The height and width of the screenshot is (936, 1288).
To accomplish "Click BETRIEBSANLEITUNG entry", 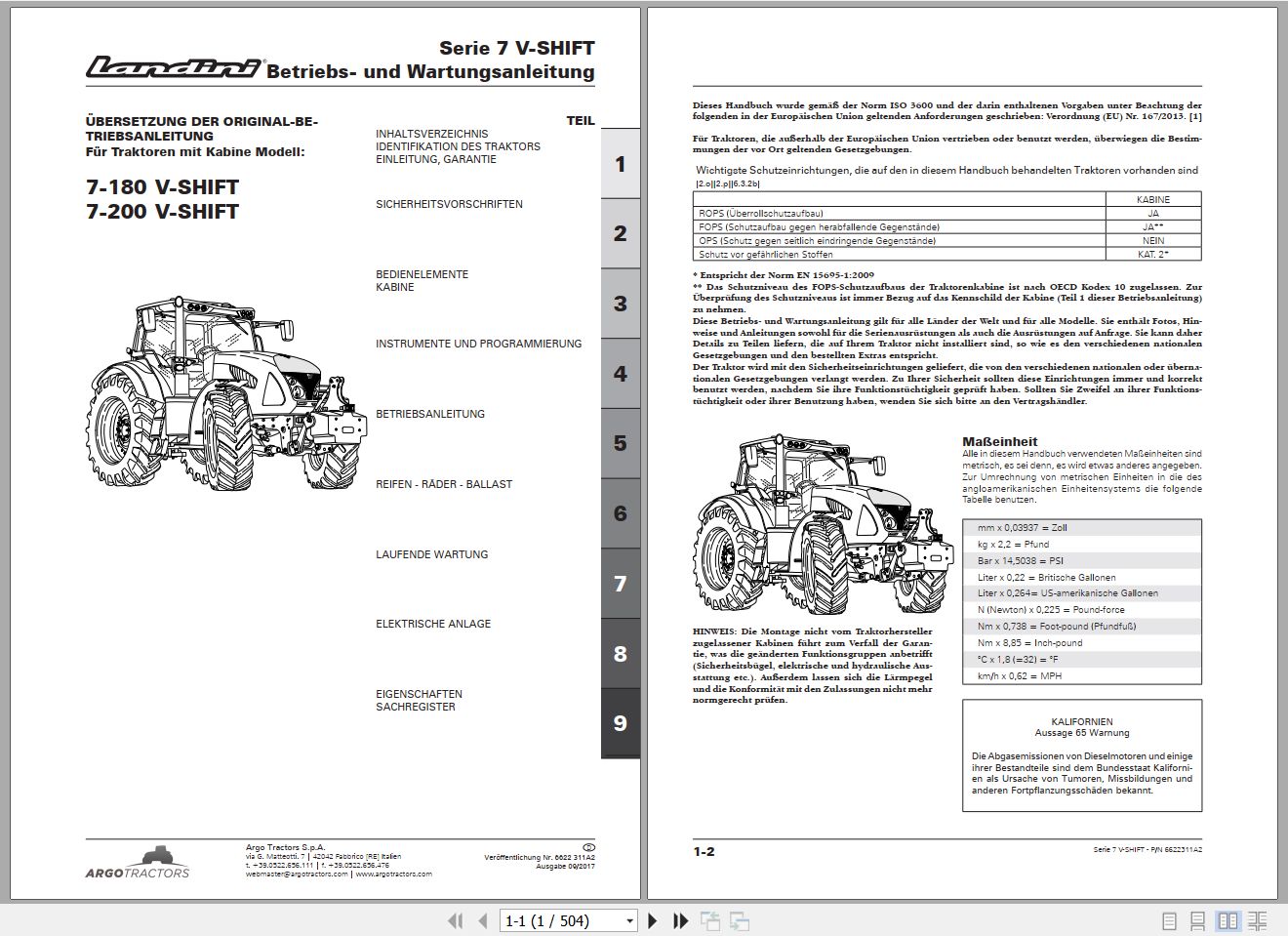I will [430, 414].
